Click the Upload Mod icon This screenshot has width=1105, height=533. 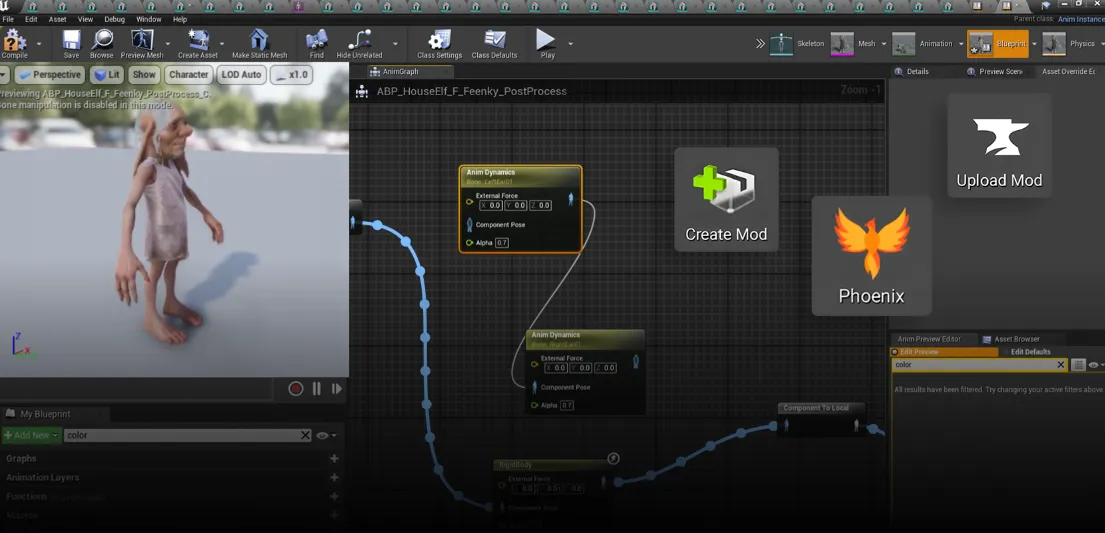click(x=999, y=145)
